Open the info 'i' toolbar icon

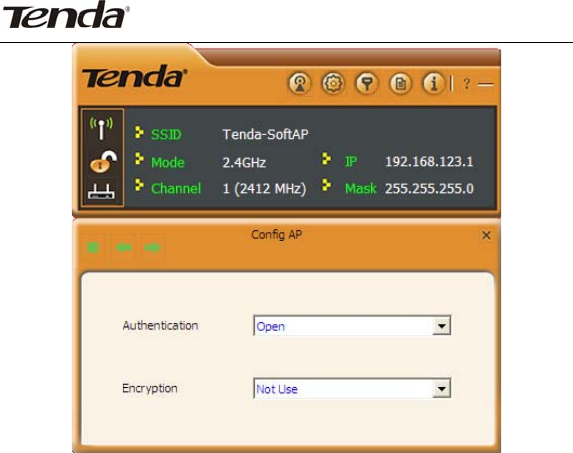pos(433,84)
